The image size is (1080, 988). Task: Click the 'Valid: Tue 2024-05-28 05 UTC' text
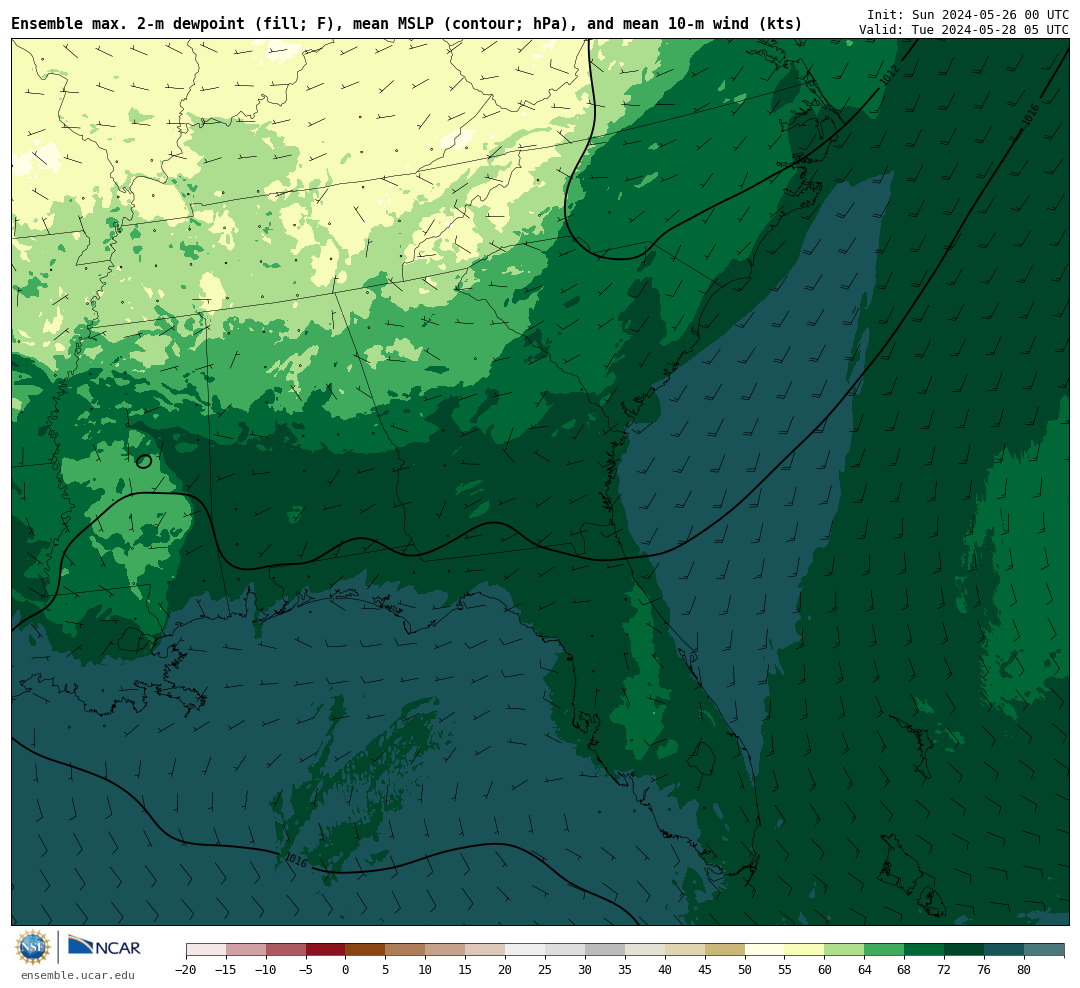point(964,30)
